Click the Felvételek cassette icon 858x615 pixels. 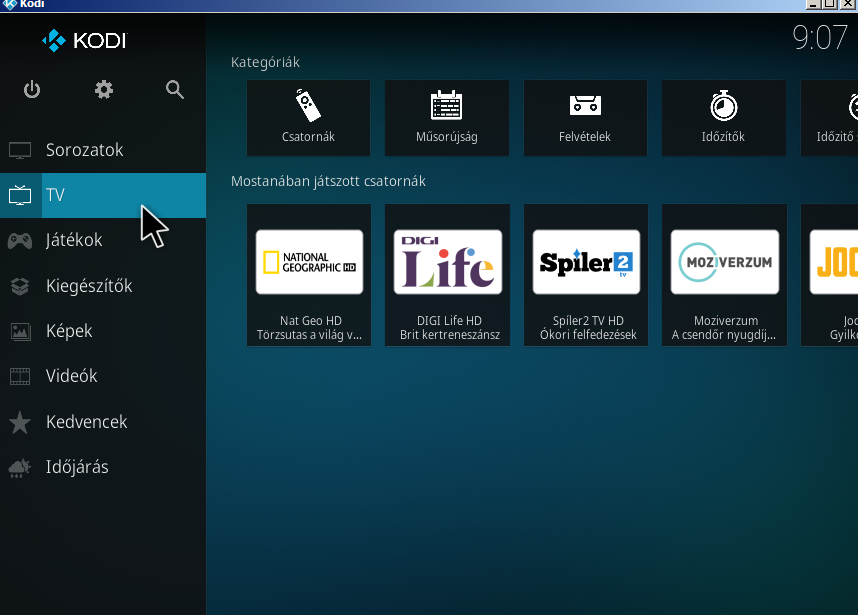click(585, 105)
